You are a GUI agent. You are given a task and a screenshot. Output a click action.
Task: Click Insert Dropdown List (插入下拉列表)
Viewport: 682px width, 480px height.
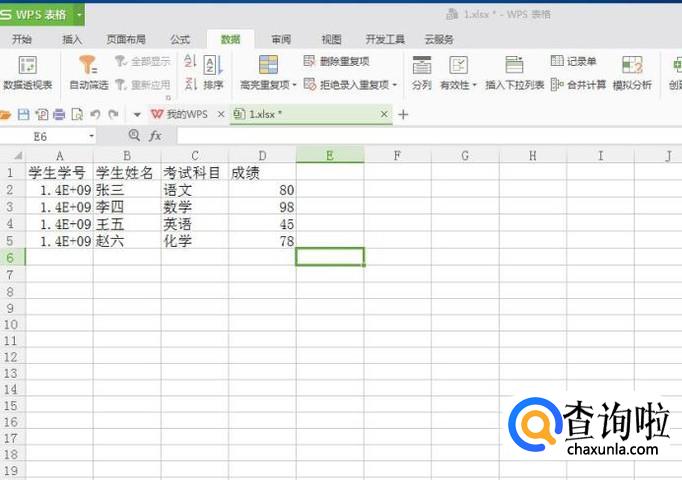(515, 73)
